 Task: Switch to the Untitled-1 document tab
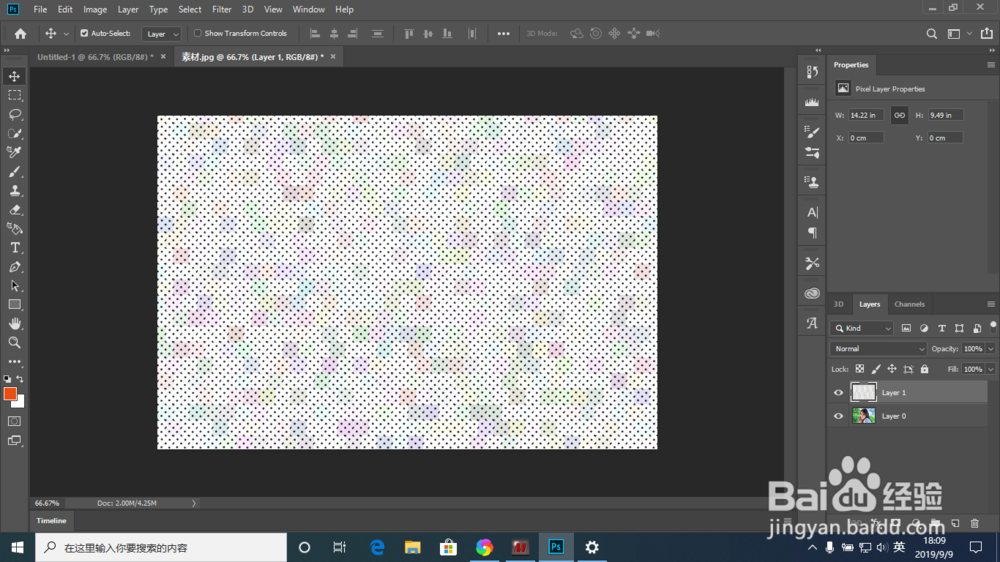95,57
